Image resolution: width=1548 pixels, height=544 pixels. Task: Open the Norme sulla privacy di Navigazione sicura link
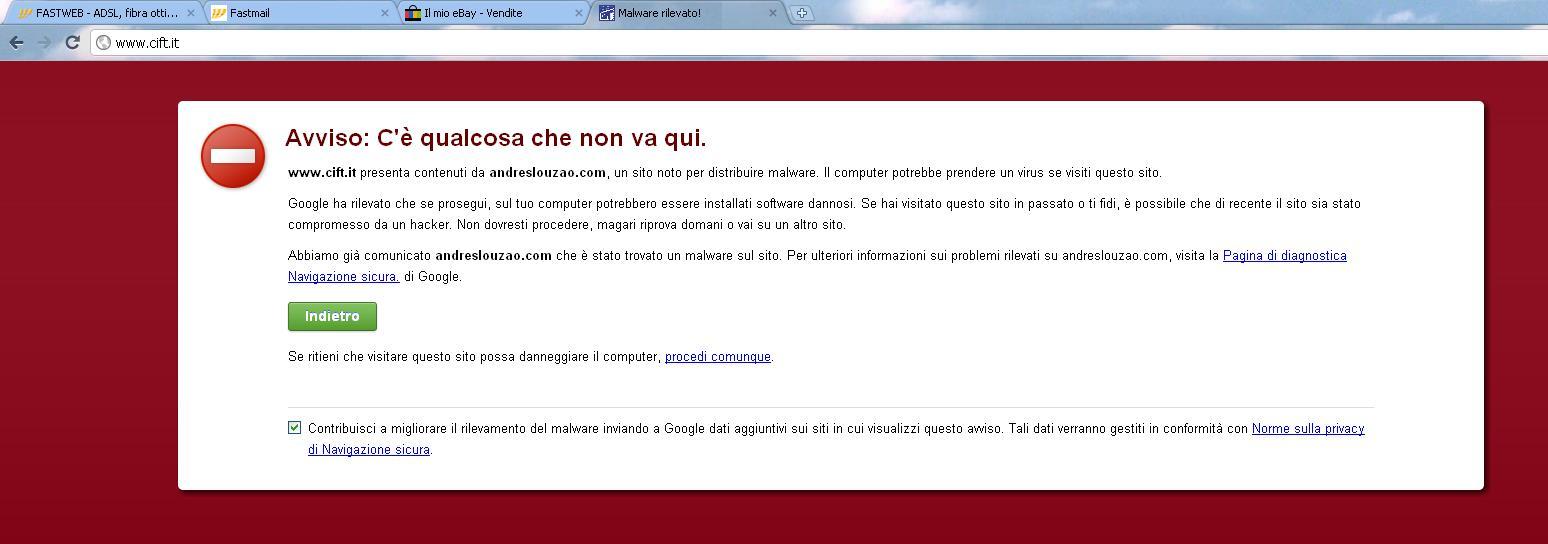1308,429
